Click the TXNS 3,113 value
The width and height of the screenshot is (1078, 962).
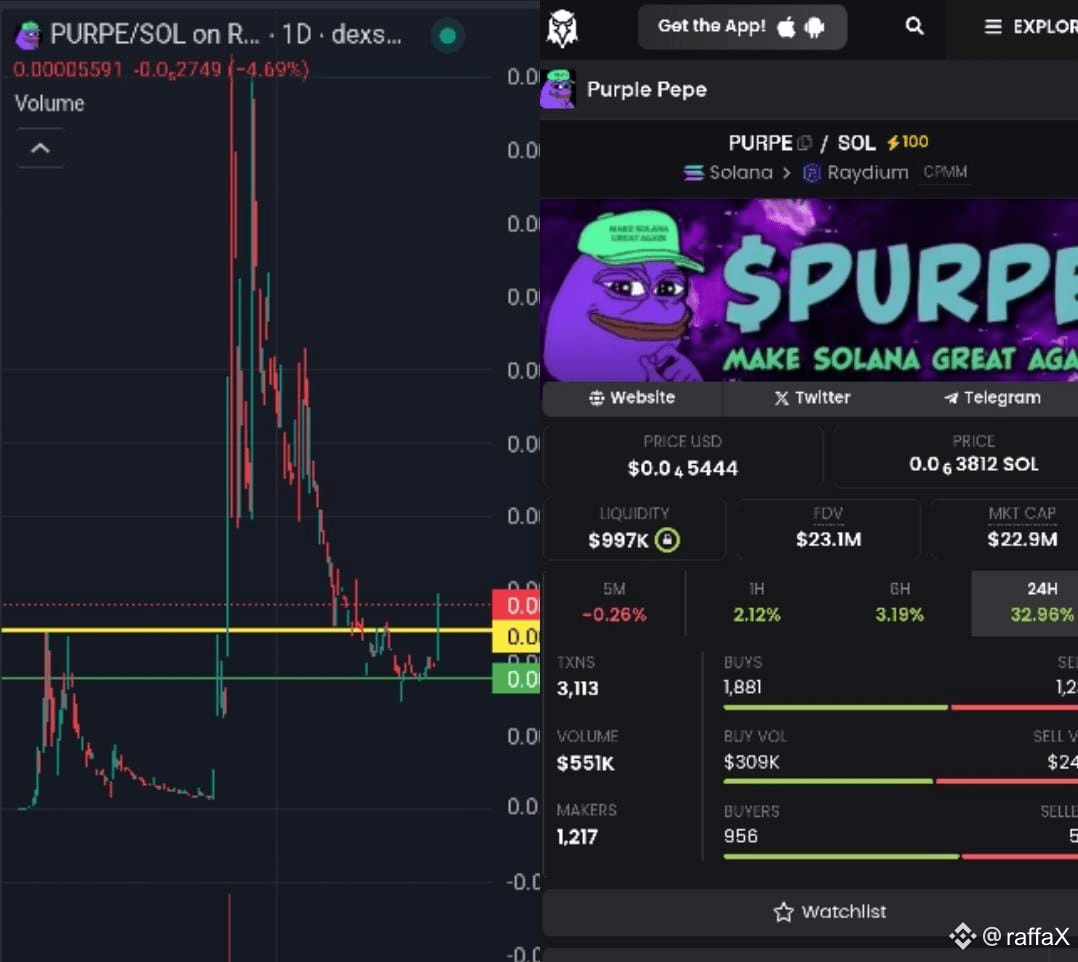pos(578,688)
